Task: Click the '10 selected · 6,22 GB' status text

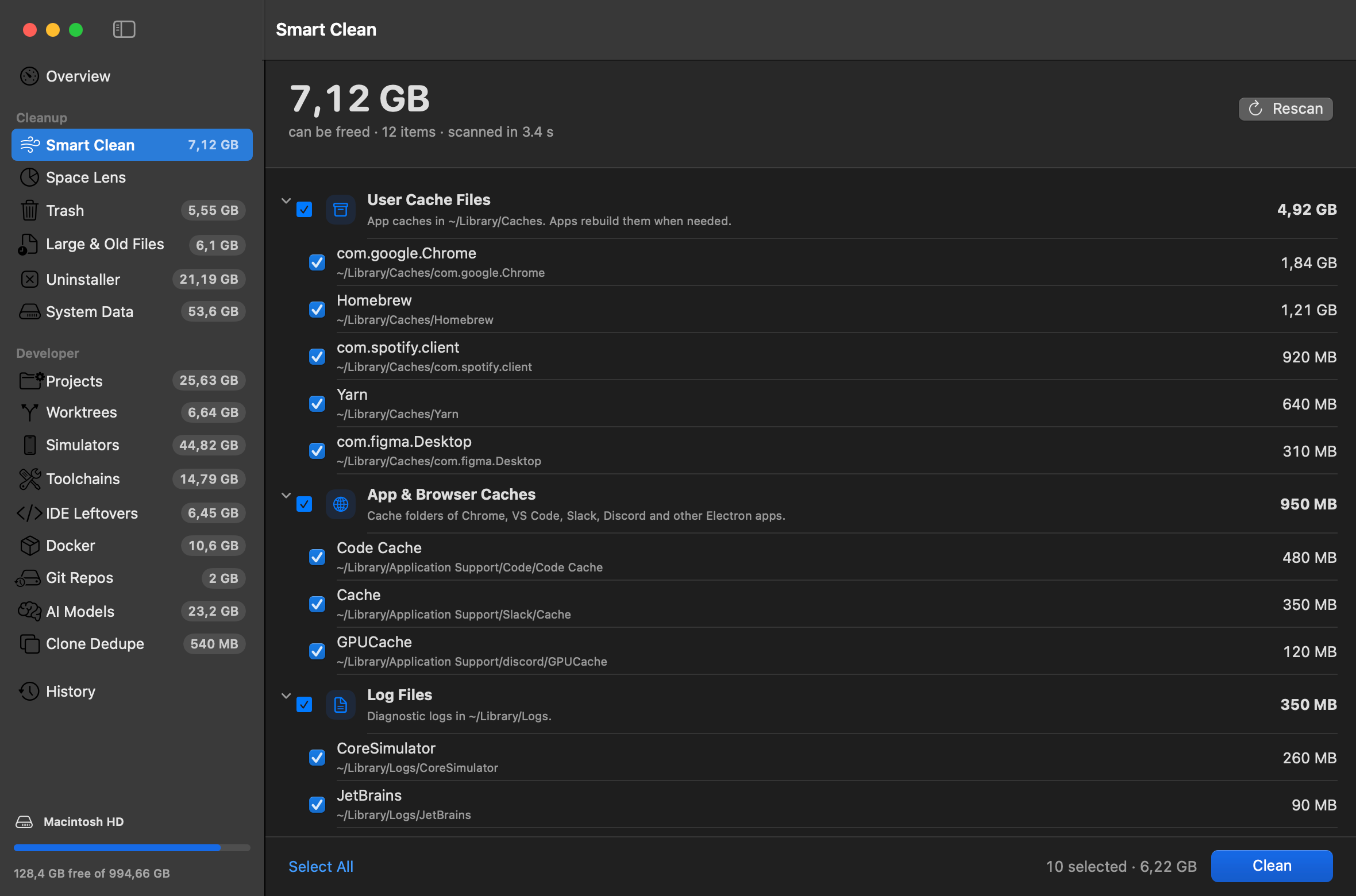Action: 1121,866
